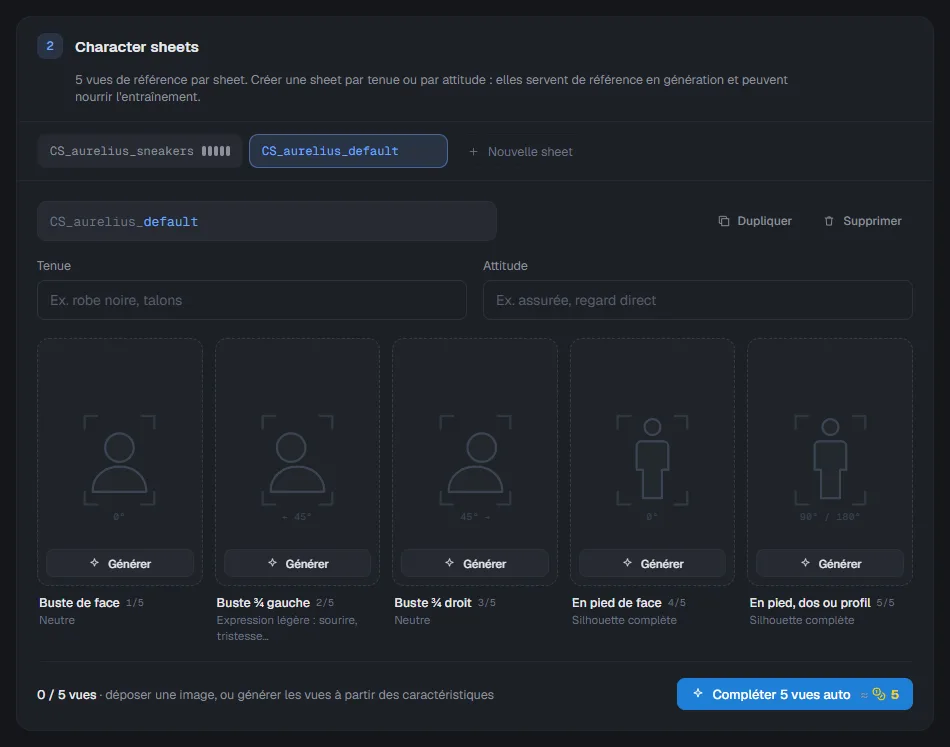950x747 pixels.
Task: Generate the En pied, dos ou profil view
Action: (x=830, y=563)
